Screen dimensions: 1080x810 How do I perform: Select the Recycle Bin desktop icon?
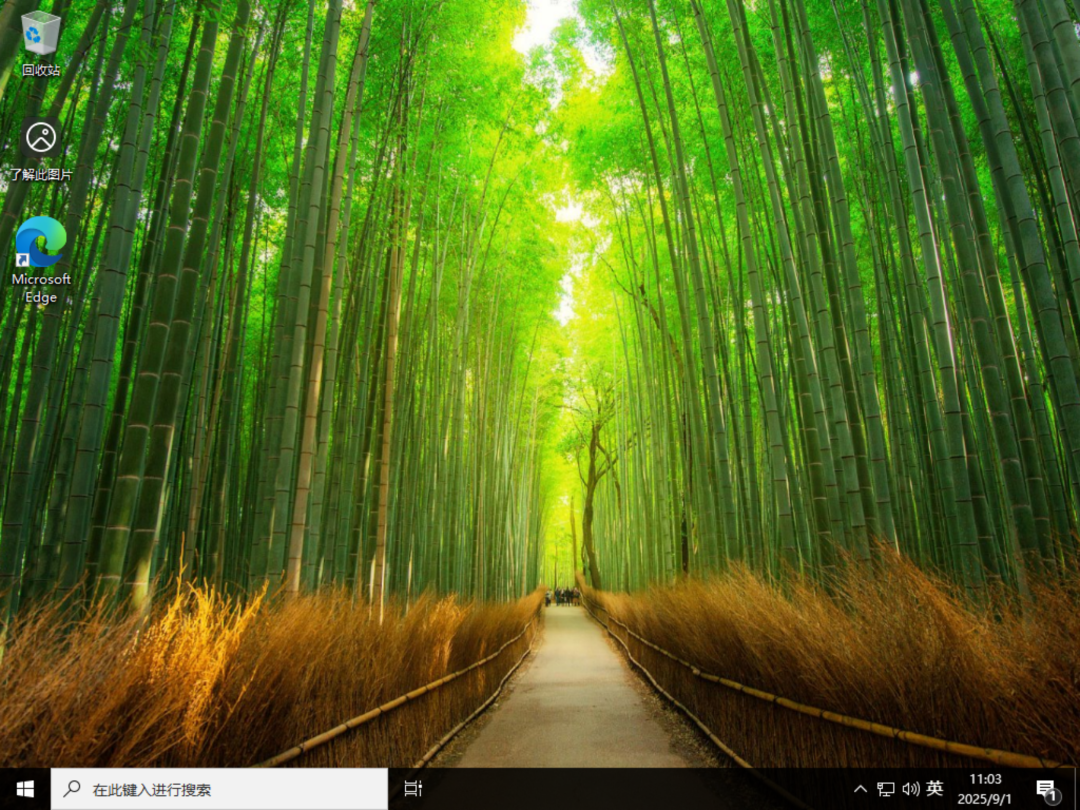pos(41,43)
